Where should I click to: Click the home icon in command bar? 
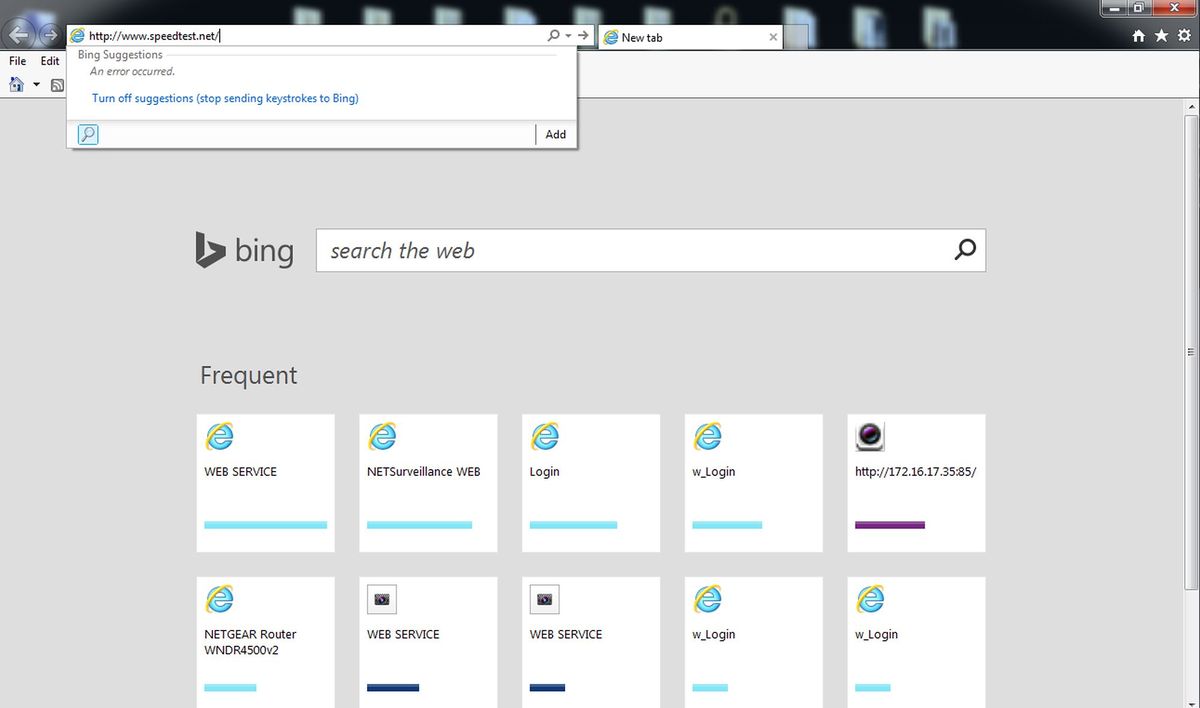17,85
